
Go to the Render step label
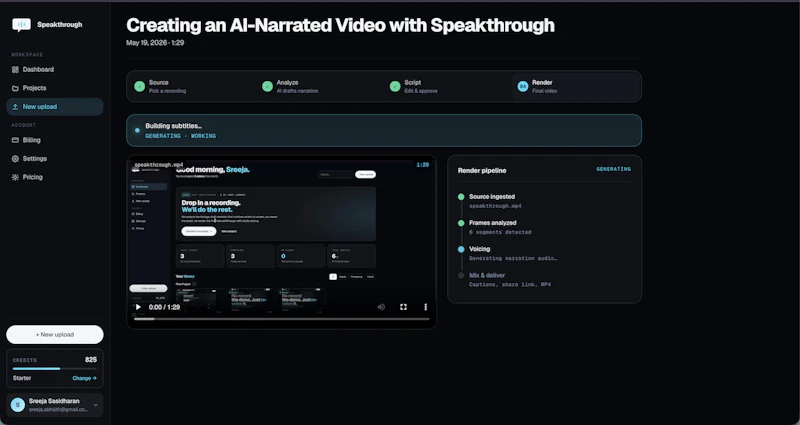[542, 82]
